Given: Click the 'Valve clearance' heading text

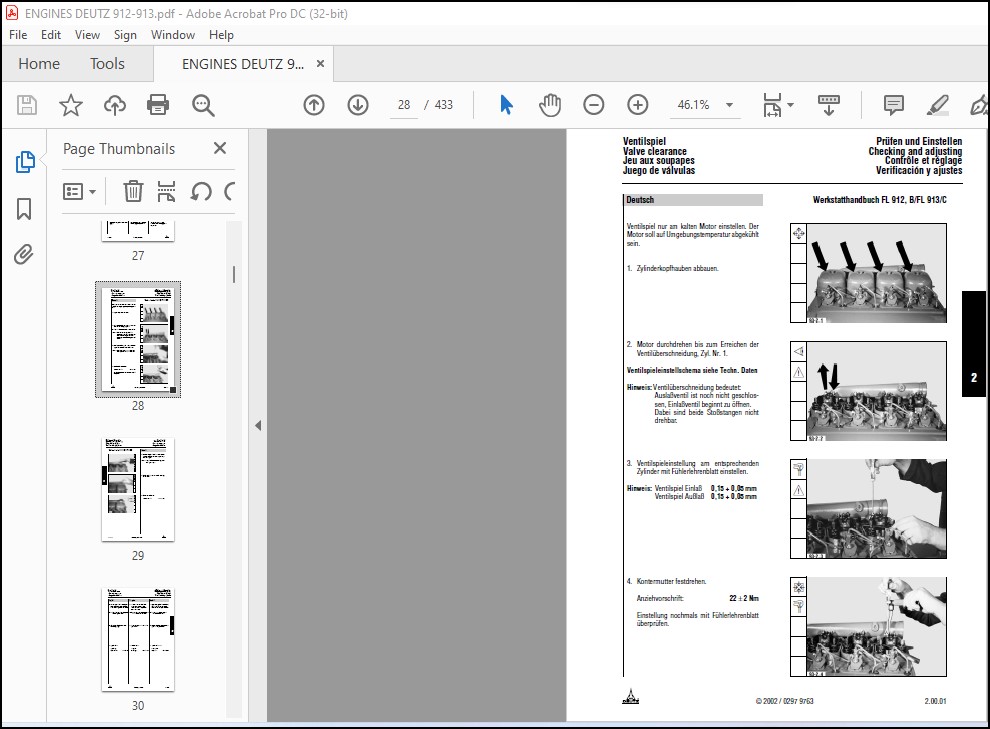Looking at the screenshot, I should [x=654, y=151].
